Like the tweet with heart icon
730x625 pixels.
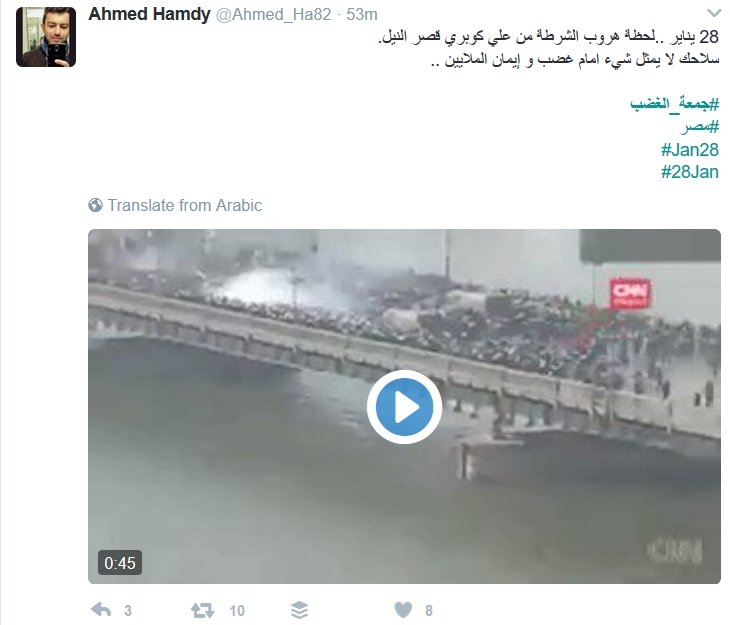coord(403,610)
